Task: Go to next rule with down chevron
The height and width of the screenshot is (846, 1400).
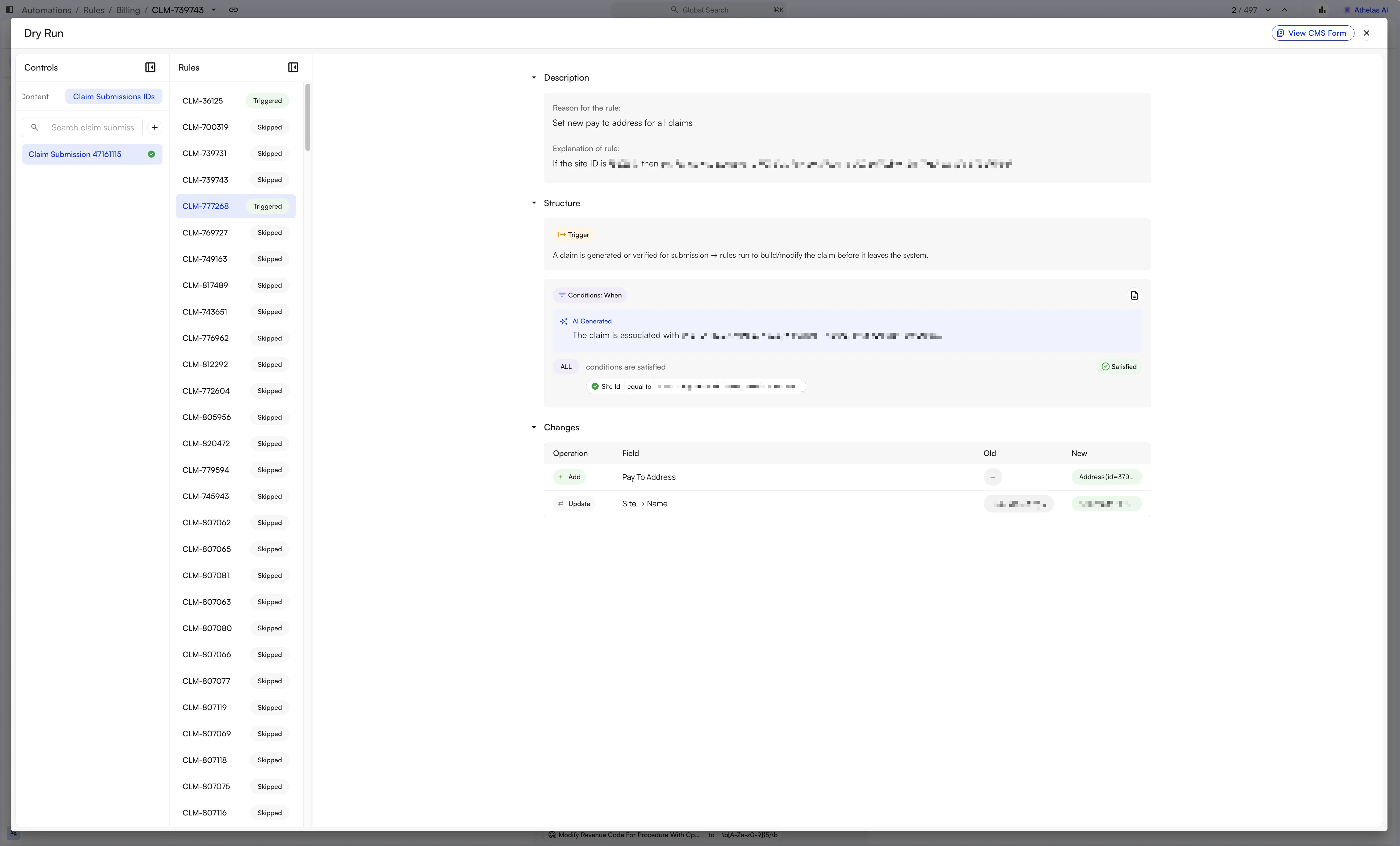Action: coord(1268,10)
